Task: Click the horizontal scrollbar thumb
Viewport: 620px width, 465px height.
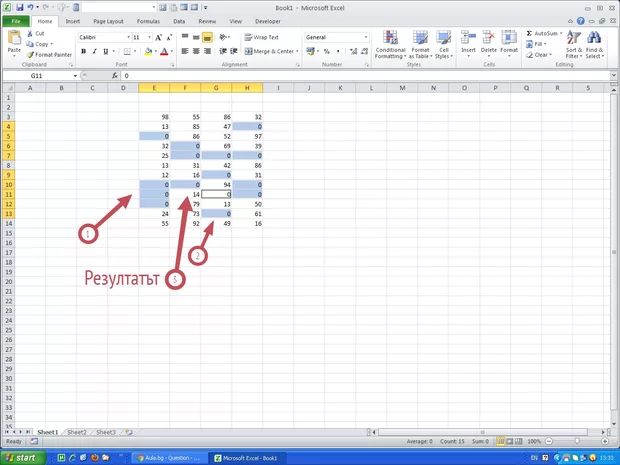Action: pyautogui.click(x=482, y=432)
